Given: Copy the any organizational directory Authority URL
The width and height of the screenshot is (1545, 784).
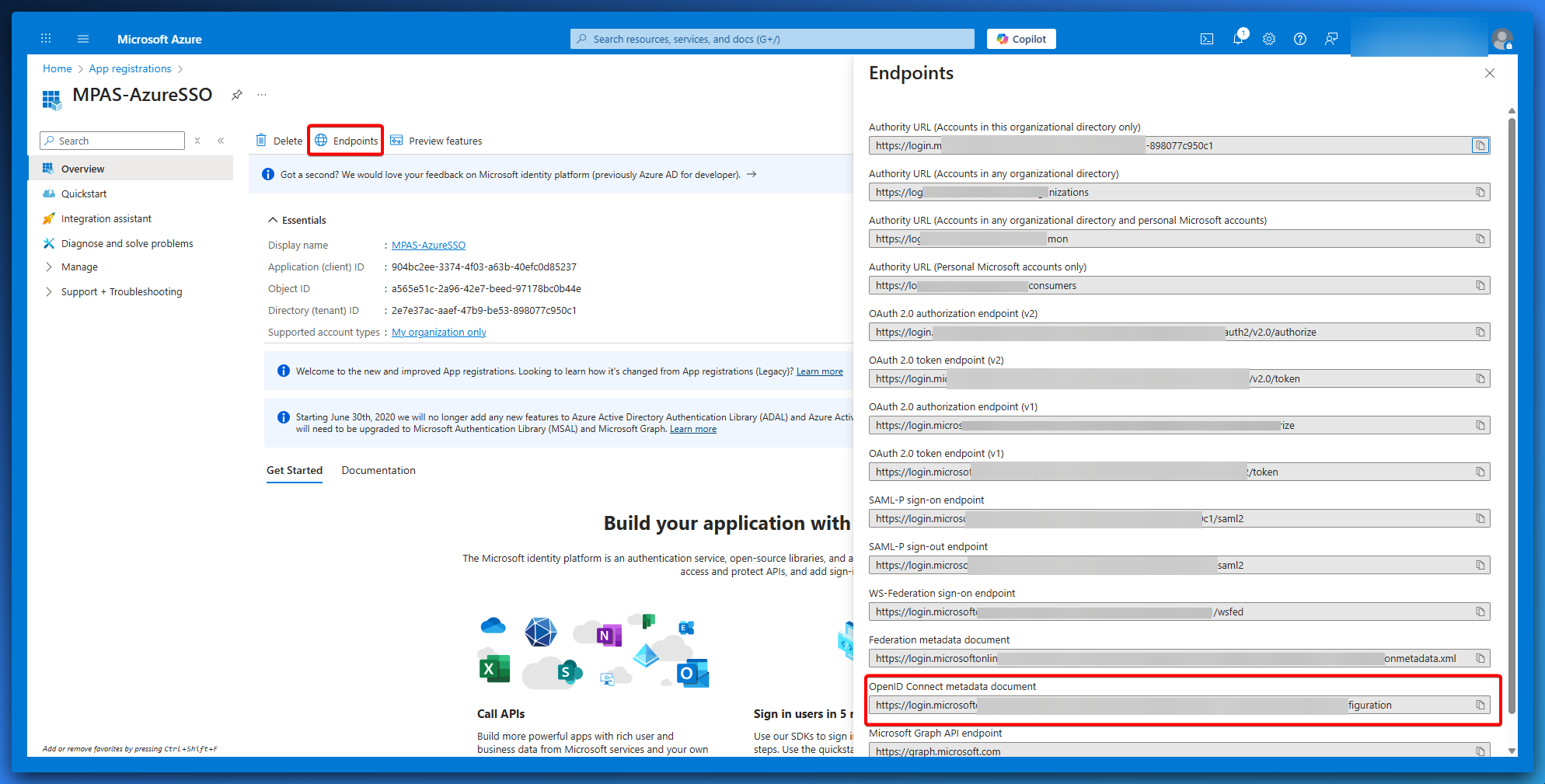Looking at the screenshot, I should point(1480,192).
